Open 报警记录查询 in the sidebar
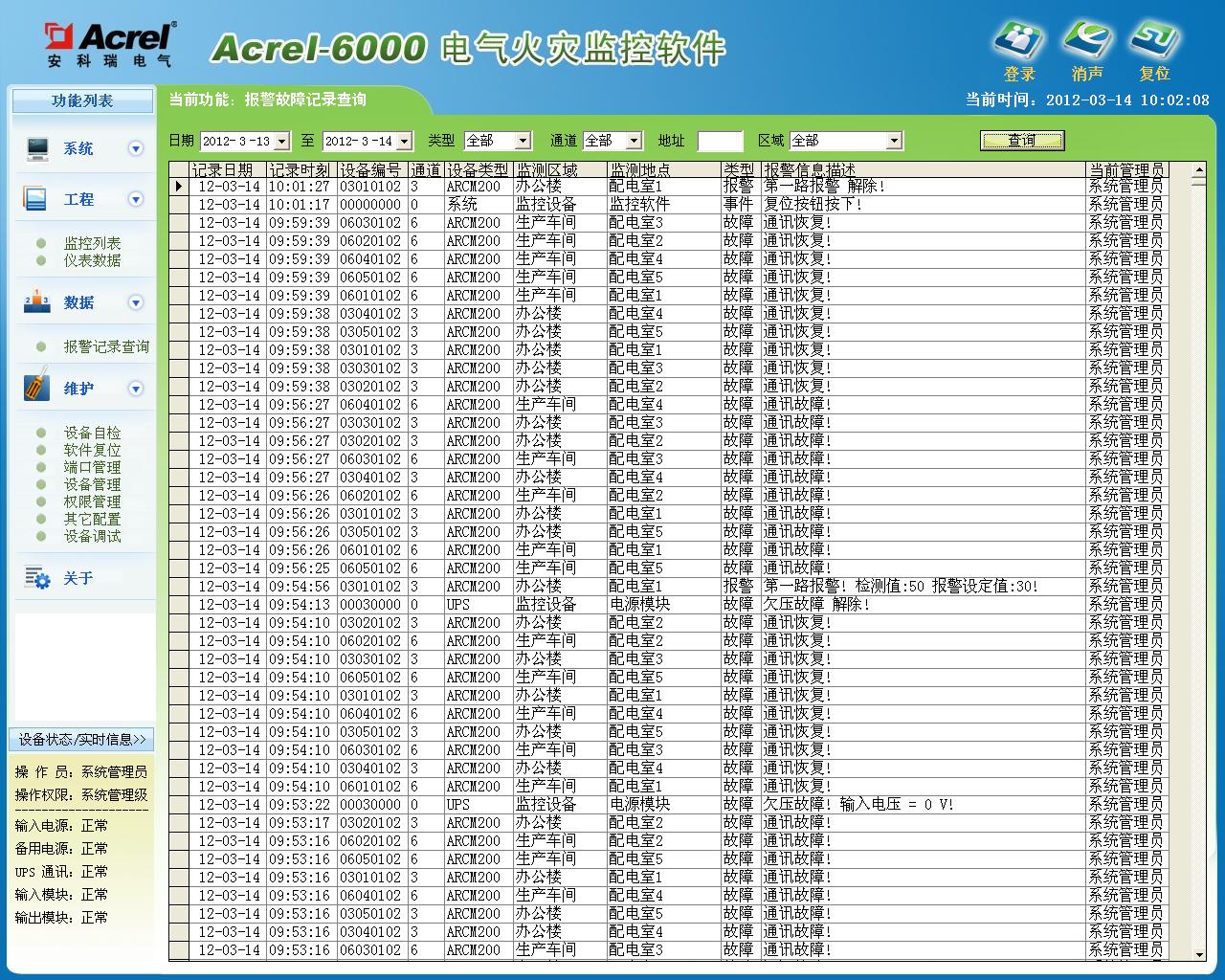This screenshot has width=1225, height=980. pos(106,346)
